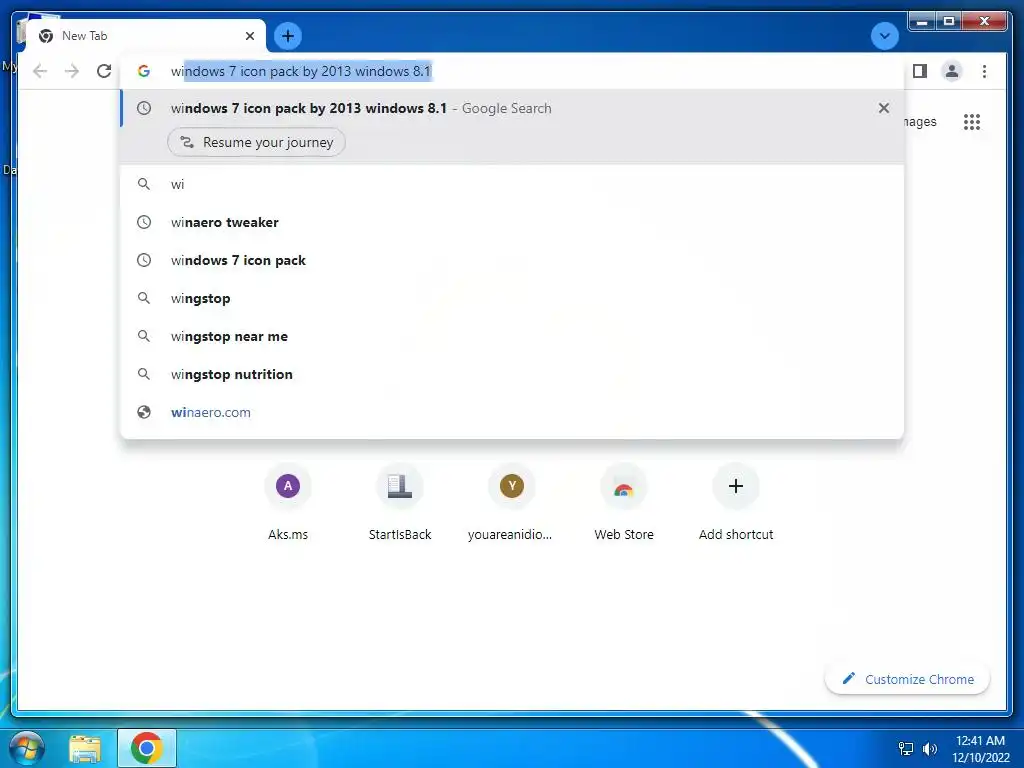
Task: Click magnifier icon beside 'wingstop near me'
Action: click(144, 336)
